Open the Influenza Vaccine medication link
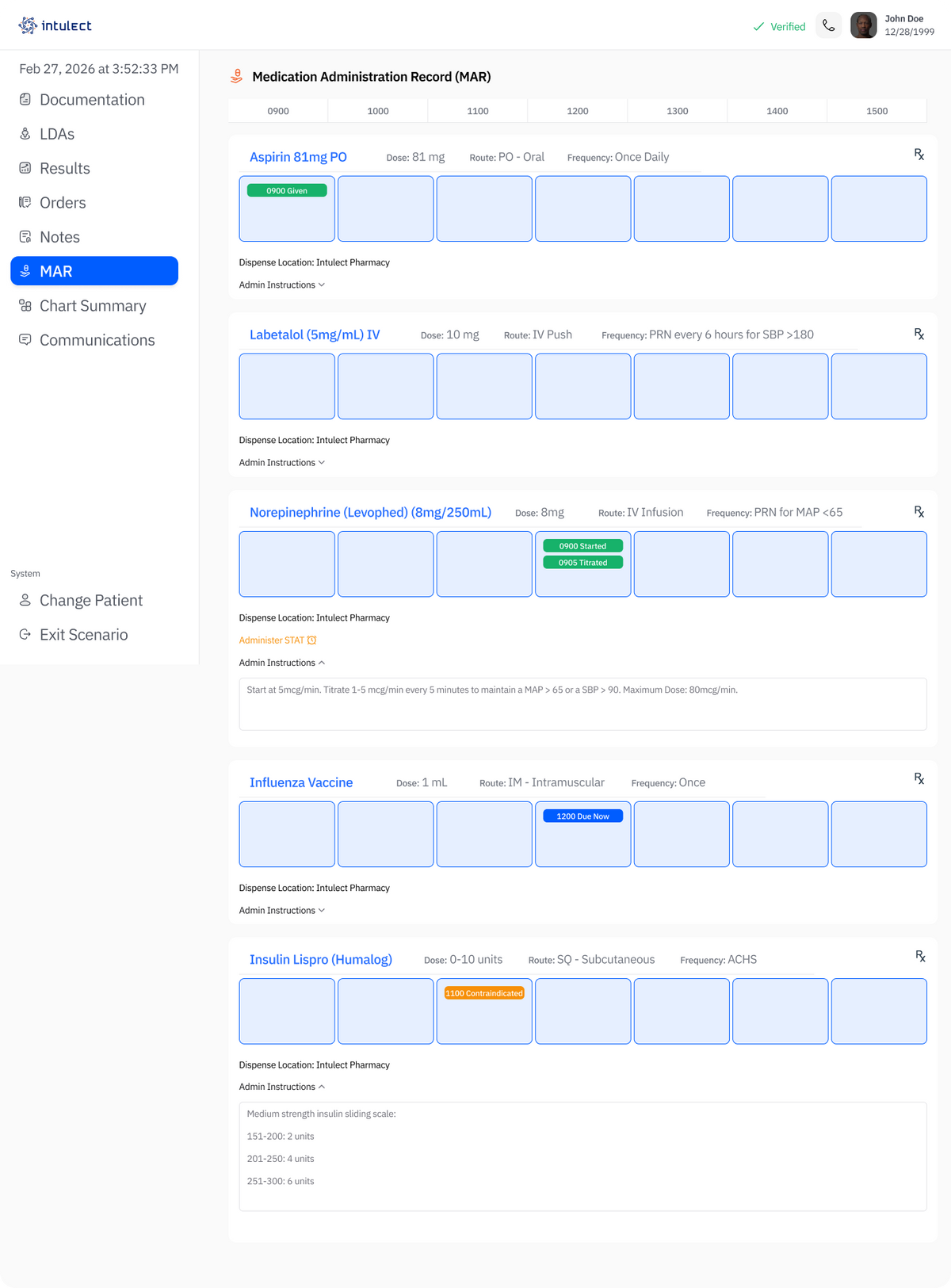Viewport: 951px width, 1288px height. pos(301,782)
